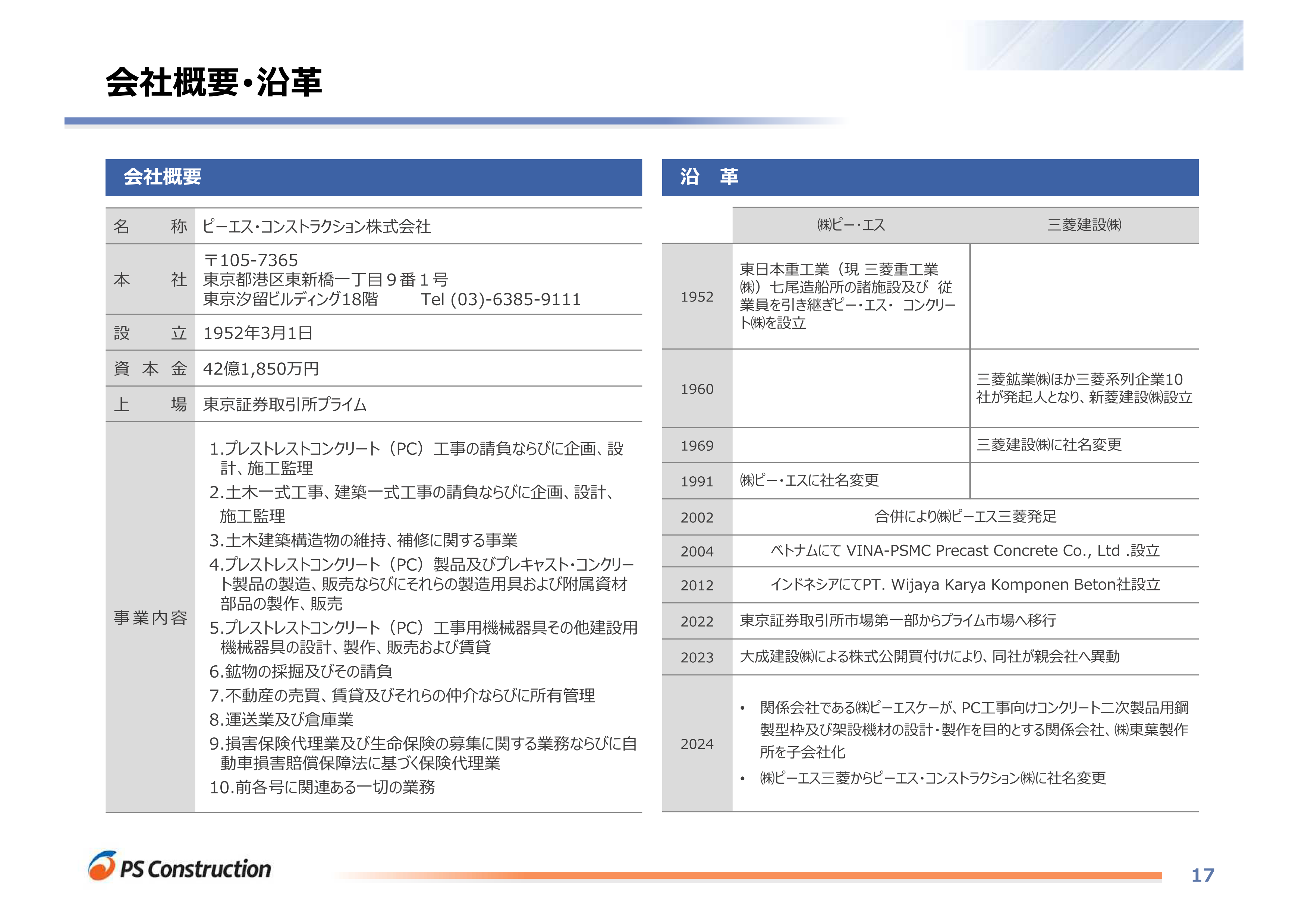
Task: Click 1960 entry 新菱建設㈱設立
Action: point(1084,388)
